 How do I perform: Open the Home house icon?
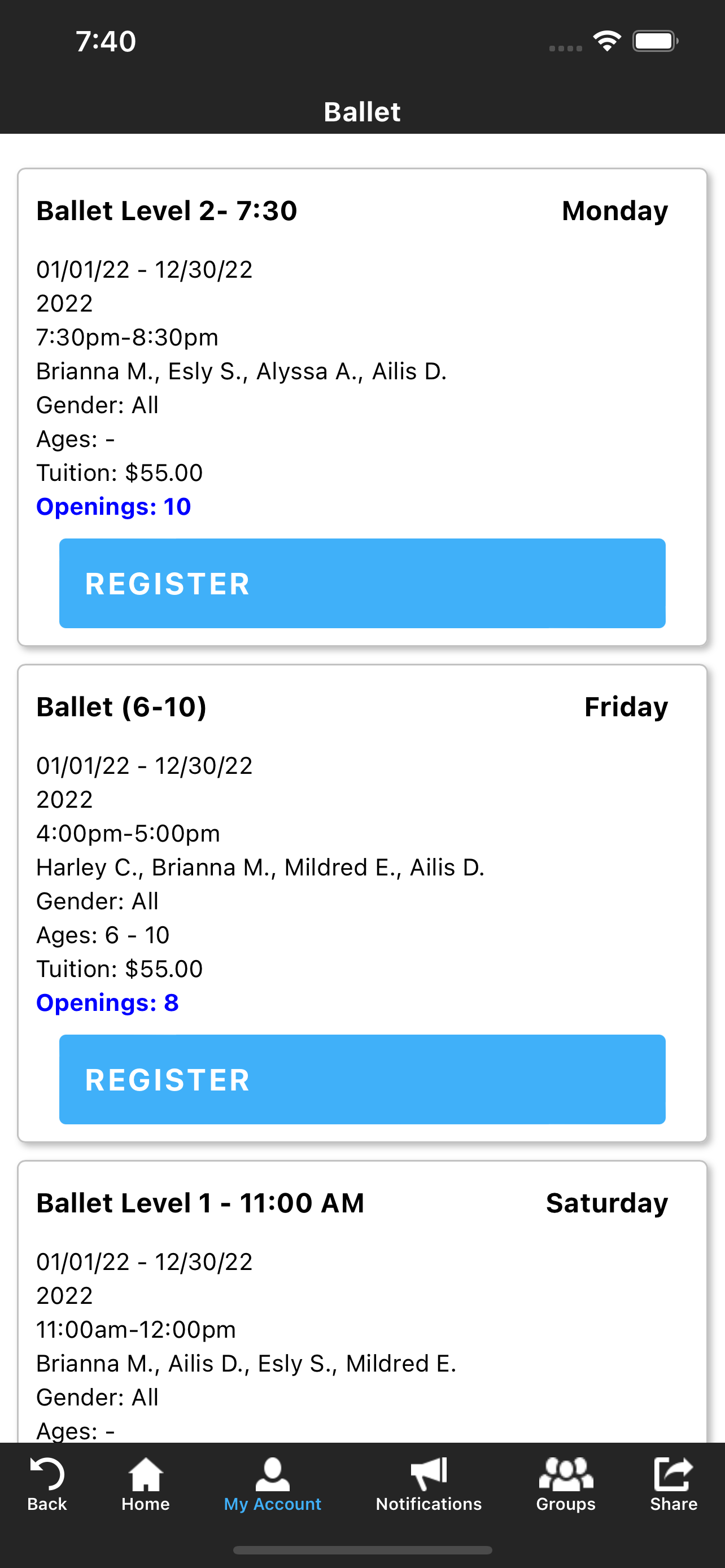coord(146,1474)
